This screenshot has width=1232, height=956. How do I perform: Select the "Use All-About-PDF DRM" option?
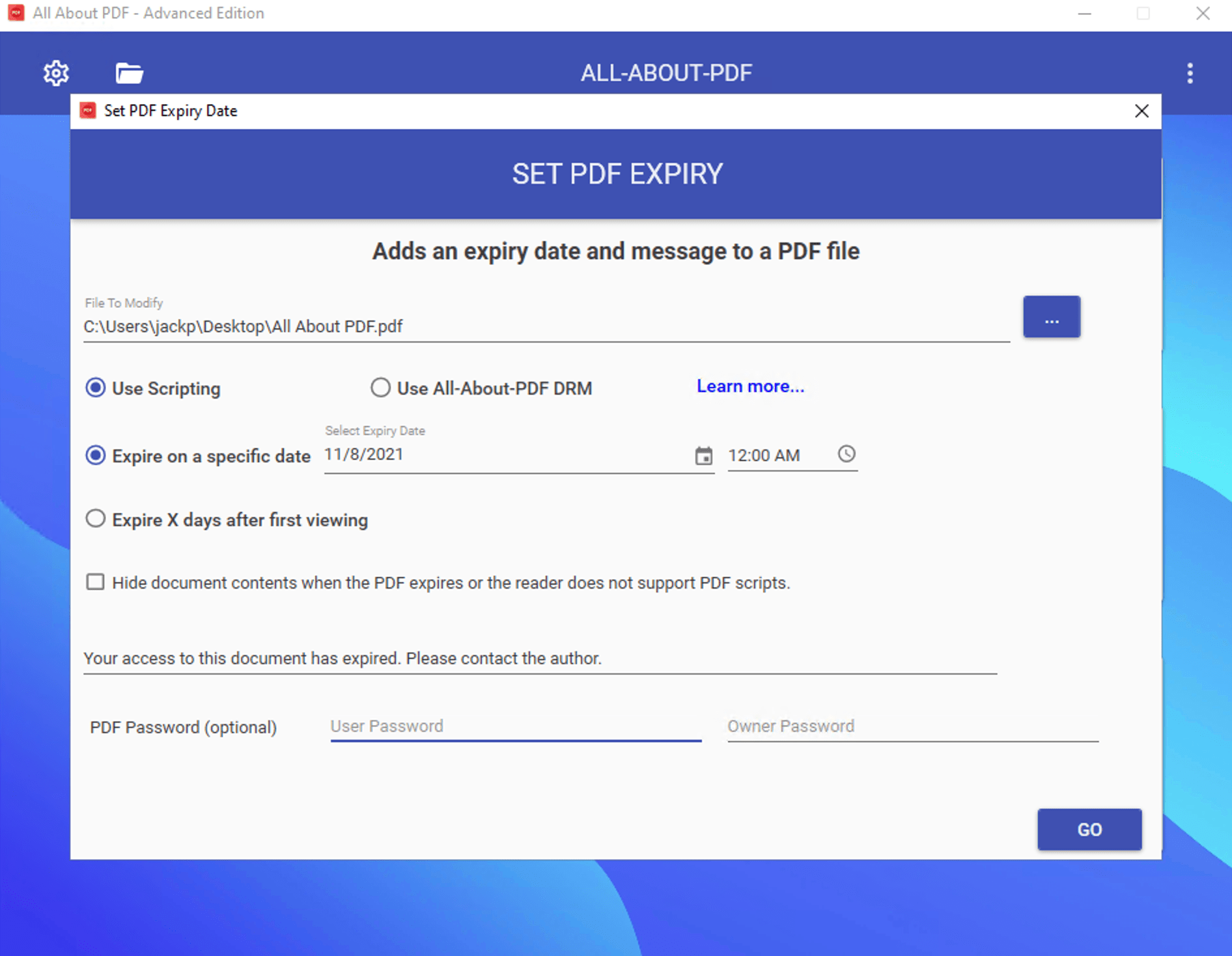pyautogui.click(x=380, y=387)
